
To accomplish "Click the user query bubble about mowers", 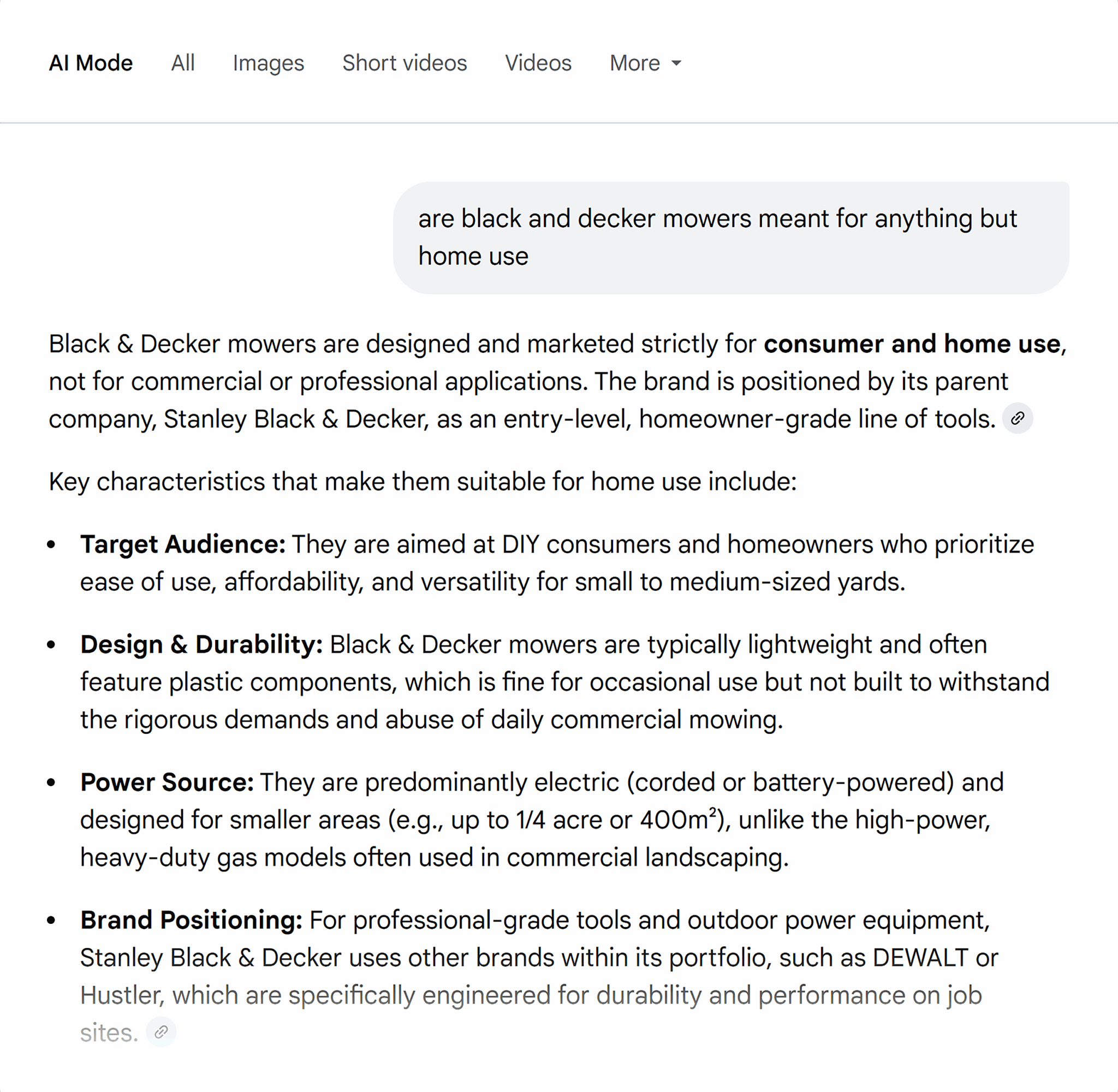I will coord(730,238).
